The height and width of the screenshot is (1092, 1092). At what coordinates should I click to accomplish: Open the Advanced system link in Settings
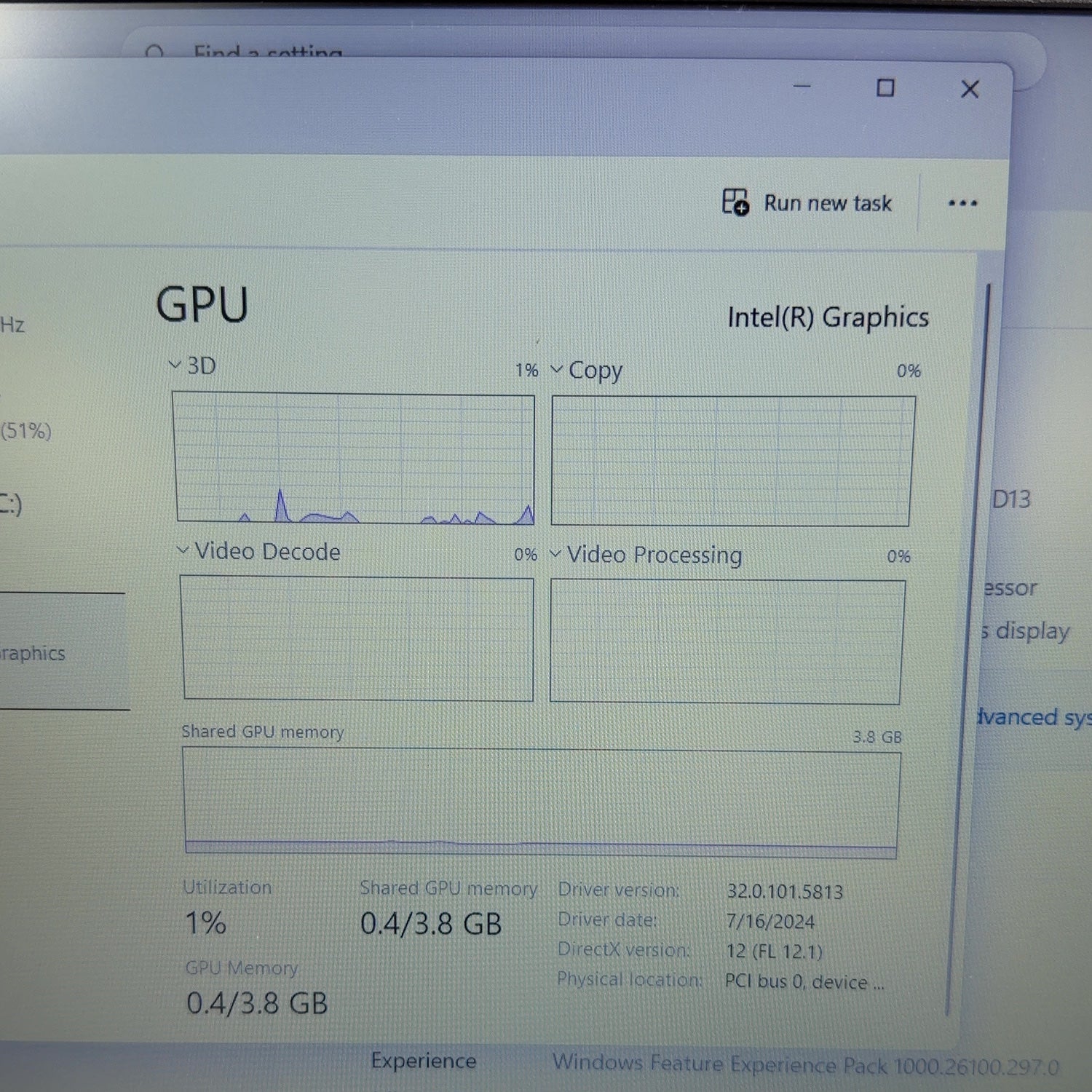[x=1034, y=717]
